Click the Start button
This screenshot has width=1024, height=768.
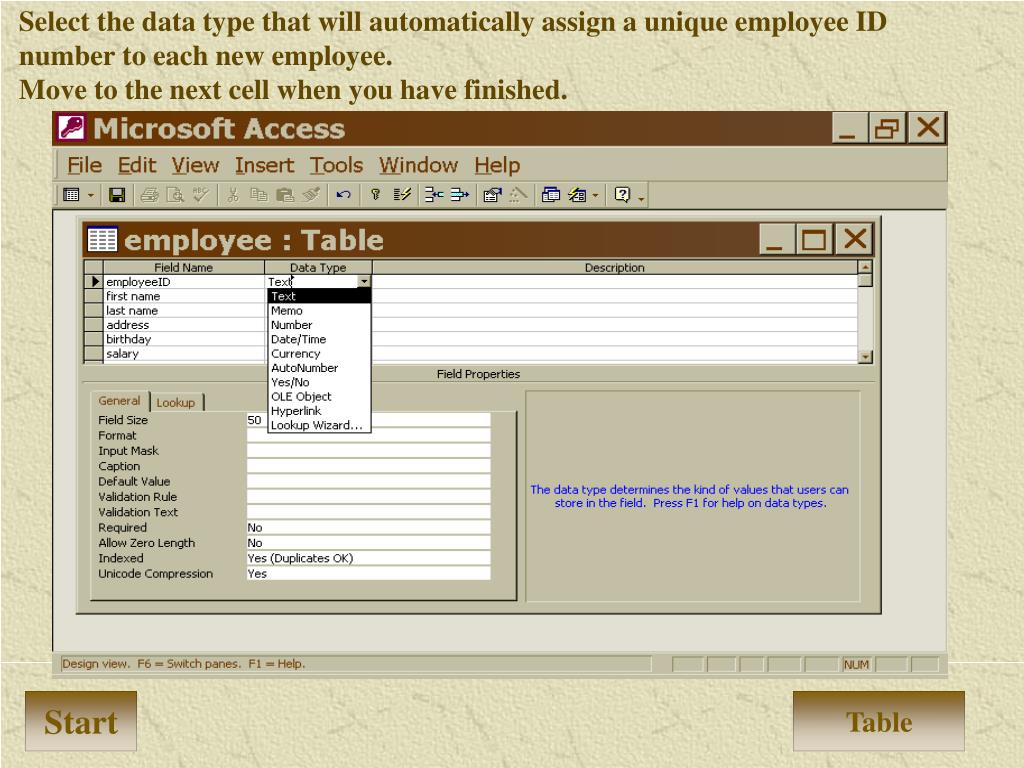(x=81, y=722)
